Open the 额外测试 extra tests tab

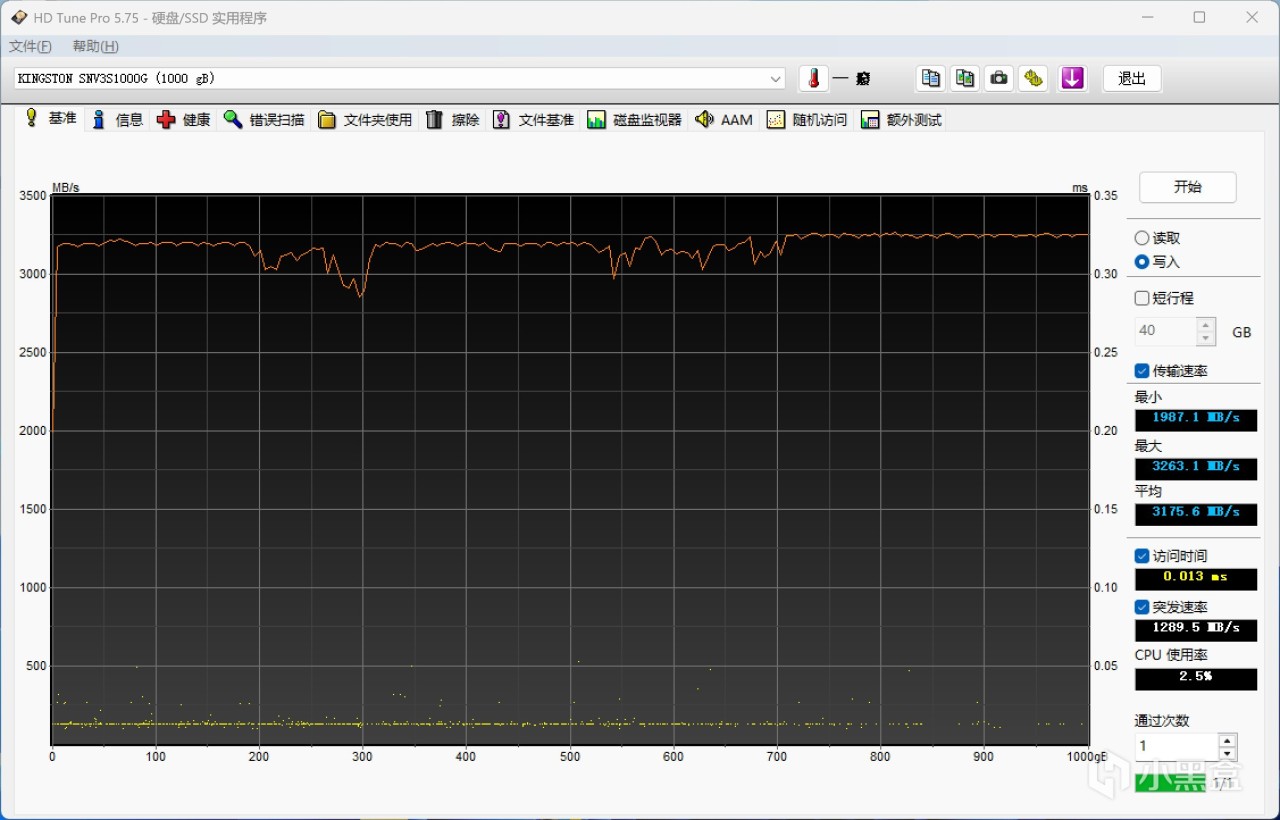pyautogui.click(x=902, y=120)
